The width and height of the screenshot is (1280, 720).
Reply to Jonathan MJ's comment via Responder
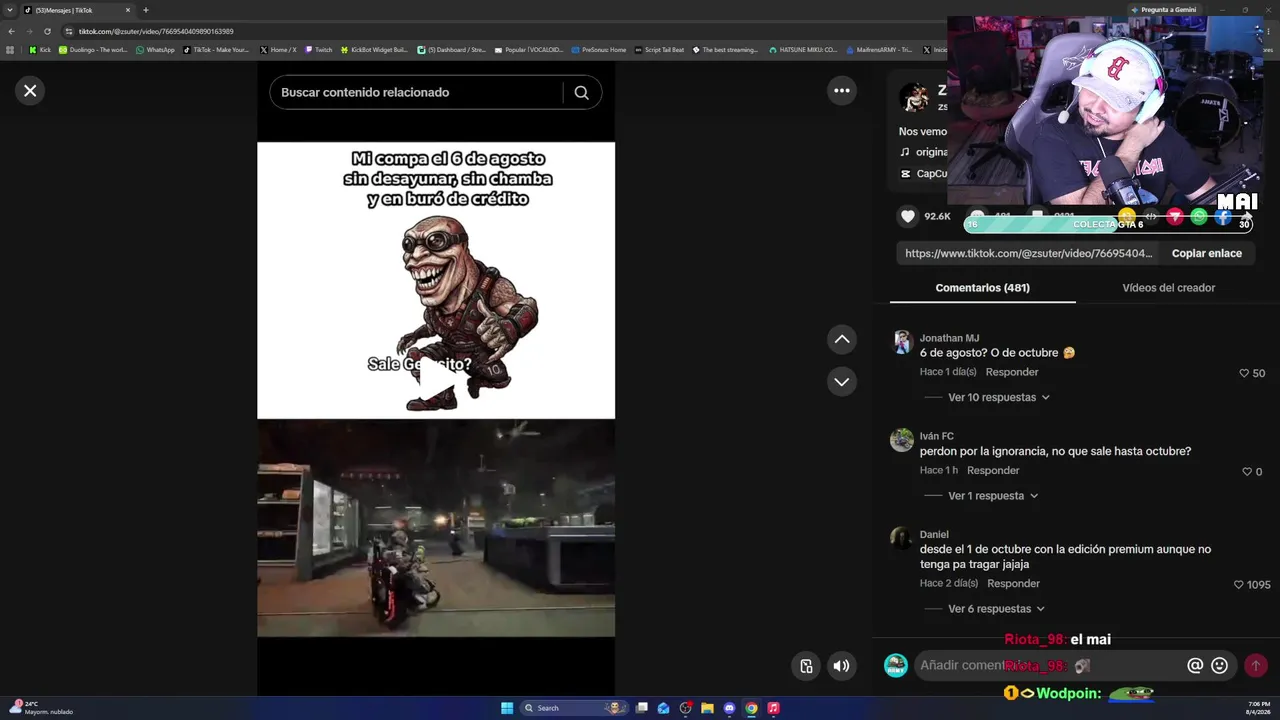(1012, 372)
